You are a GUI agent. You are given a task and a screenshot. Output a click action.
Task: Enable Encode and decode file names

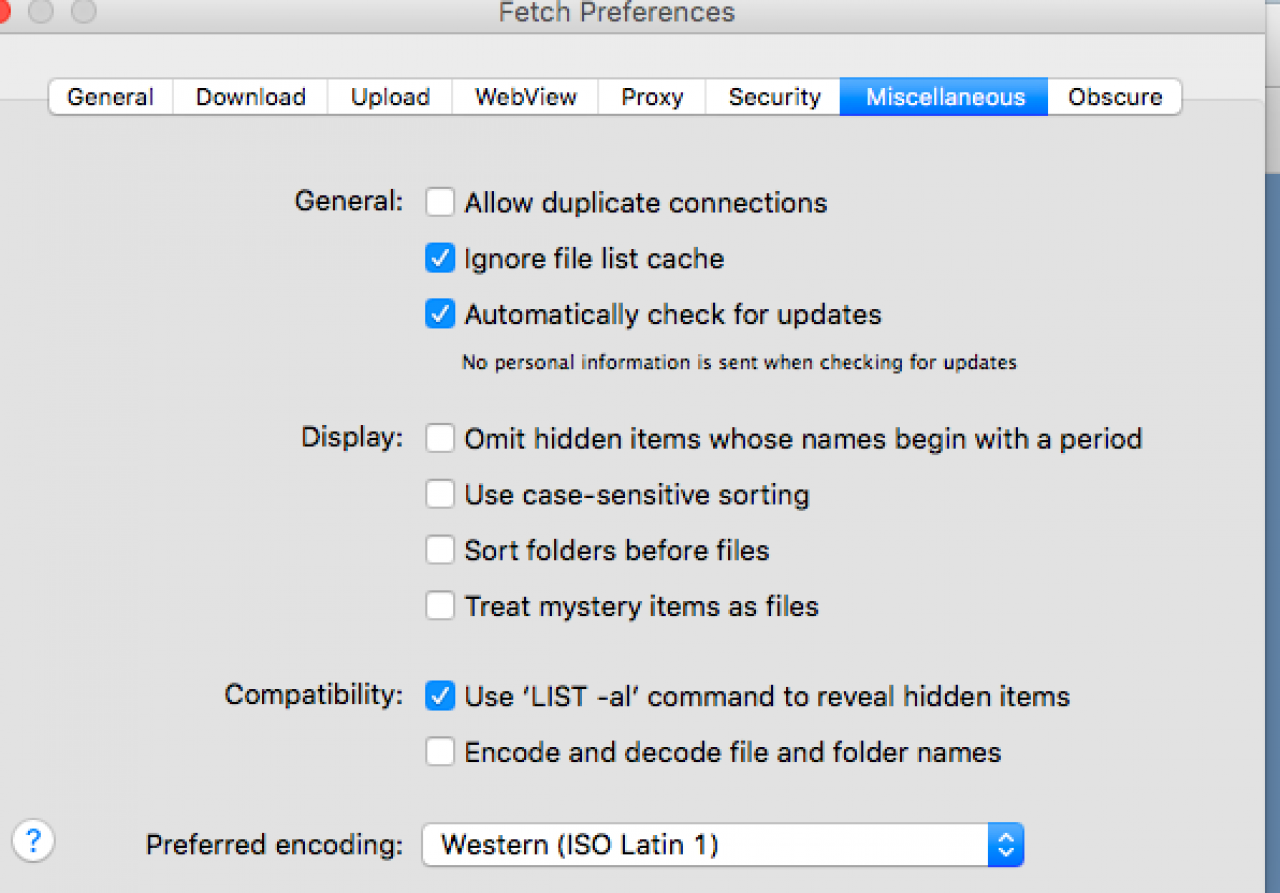tap(440, 752)
